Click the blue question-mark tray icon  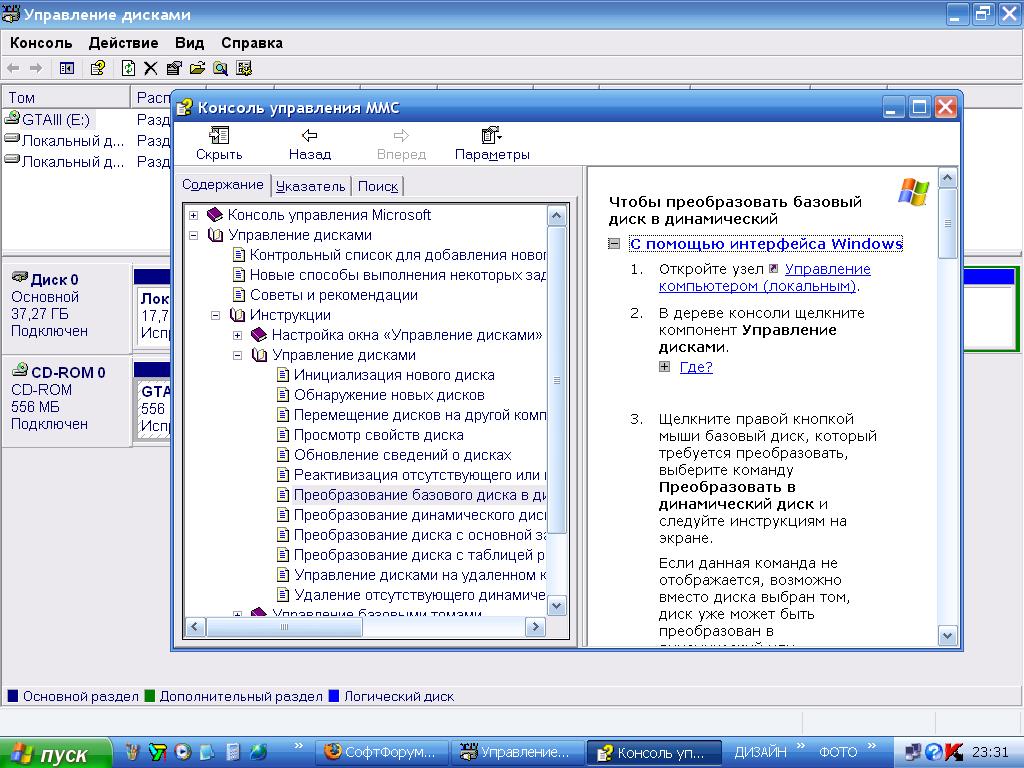[933, 752]
